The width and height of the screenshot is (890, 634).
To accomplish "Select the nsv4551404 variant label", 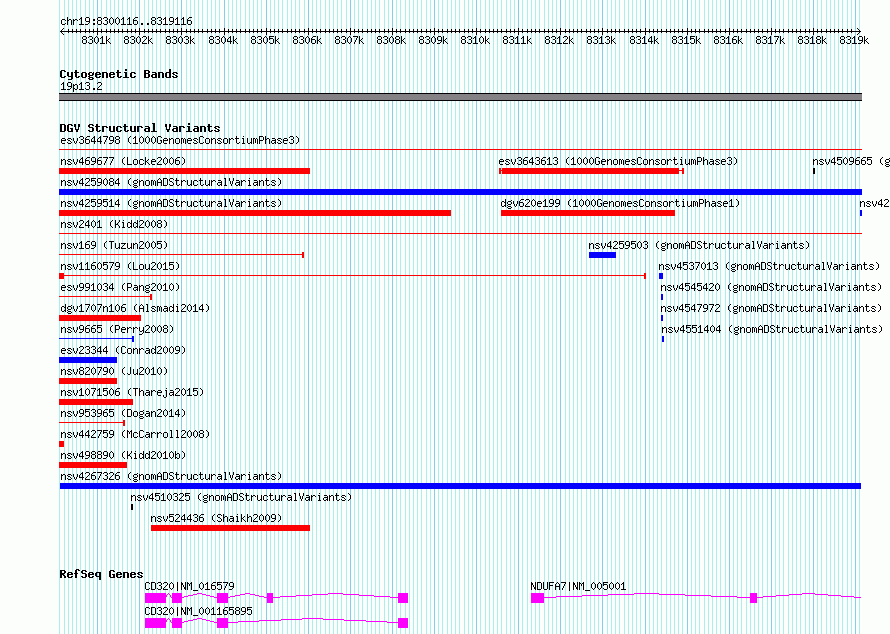I will tap(773, 329).
